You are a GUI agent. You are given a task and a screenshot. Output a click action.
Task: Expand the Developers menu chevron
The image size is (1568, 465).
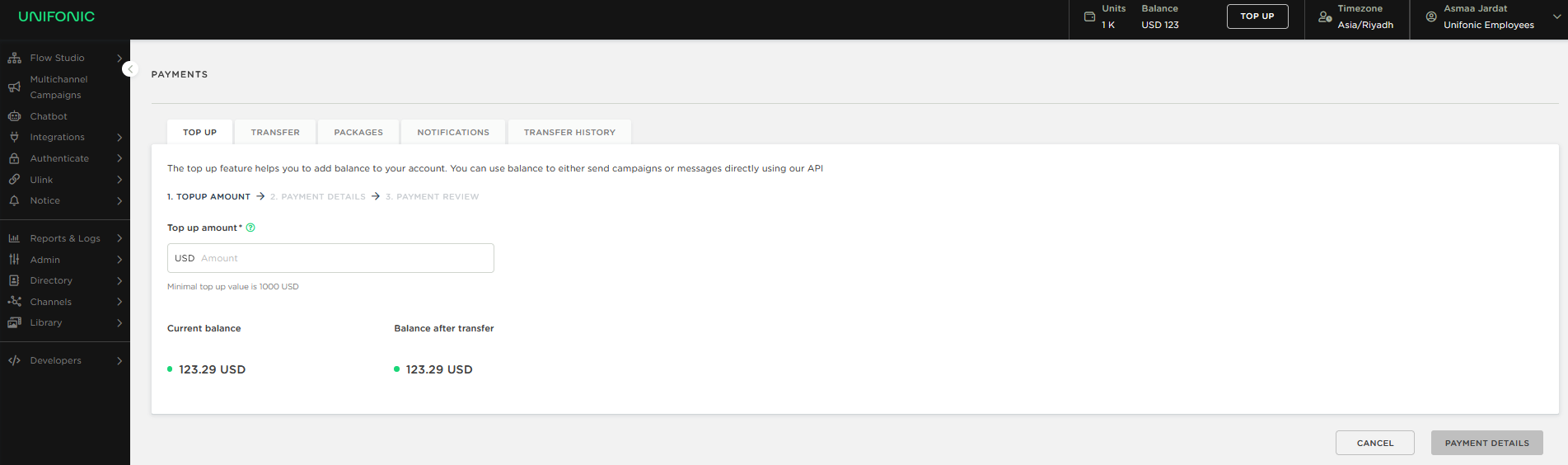click(x=119, y=360)
